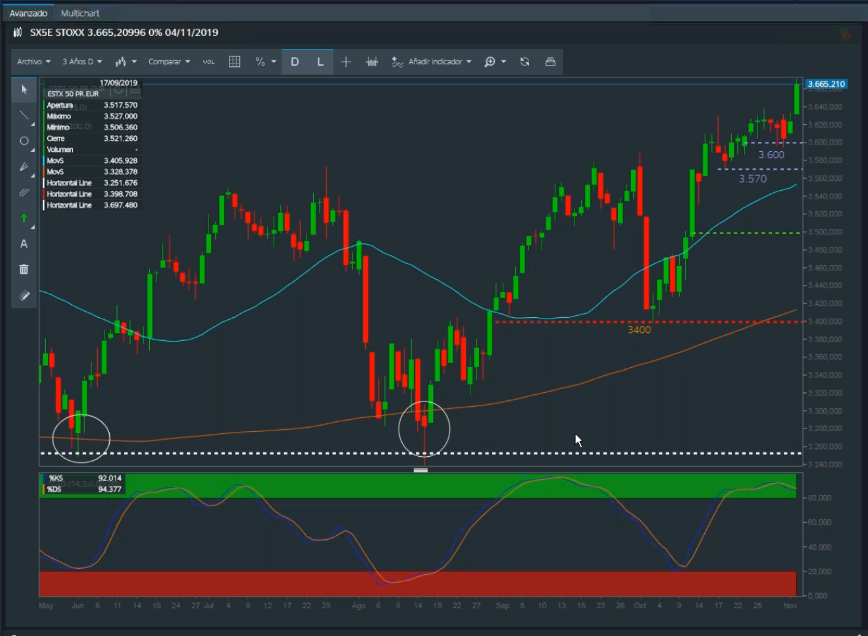Toggle the D scale button
Screen dimensions: 868x636
295,62
